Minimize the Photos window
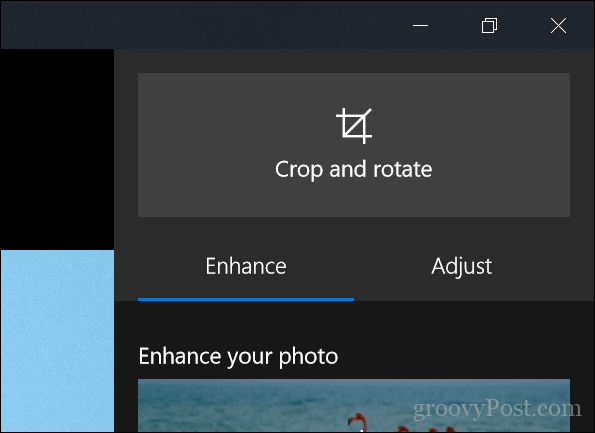The image size is (595, 433). click(420, 25)
